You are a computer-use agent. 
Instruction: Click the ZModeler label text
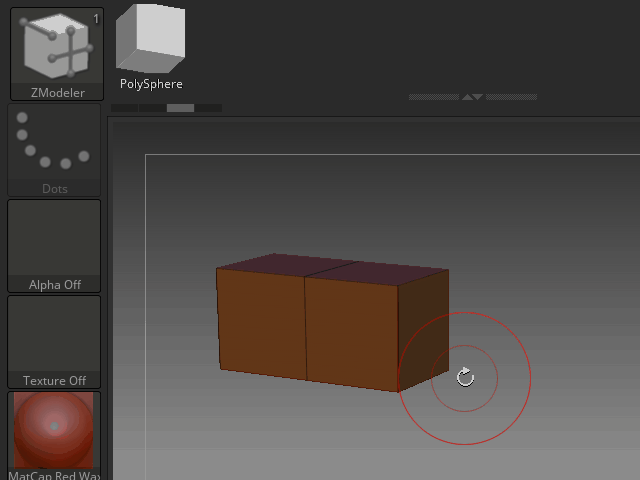[x=57, y=93]
